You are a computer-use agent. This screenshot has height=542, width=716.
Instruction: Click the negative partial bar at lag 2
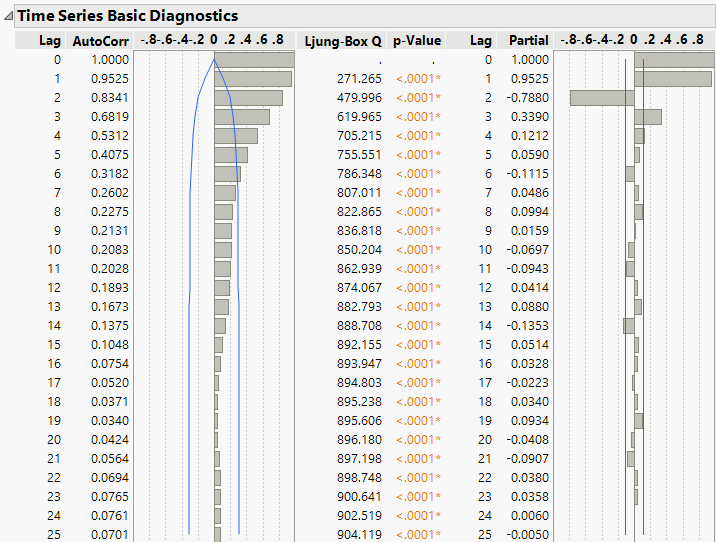coord(602,98)
